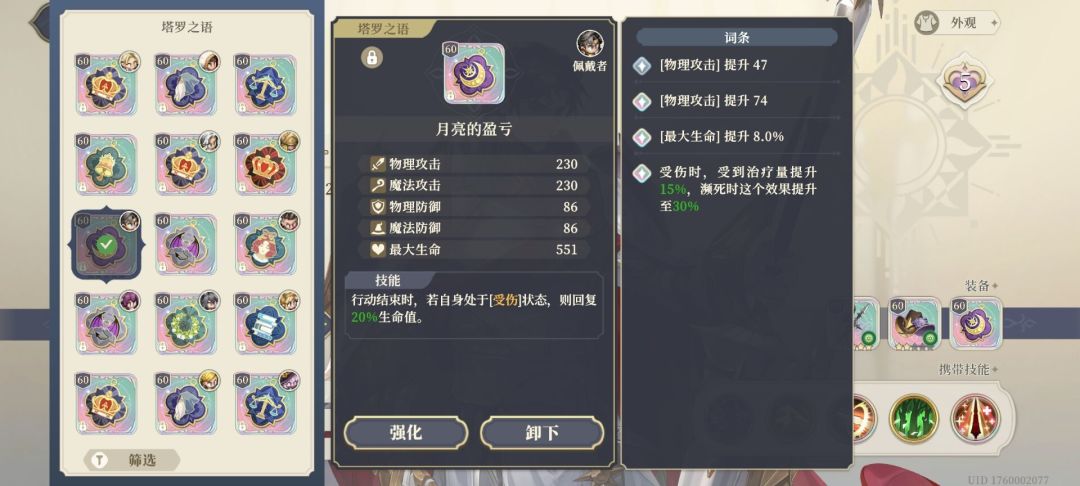Open the 外观 appearance tab

click(957, 23)
